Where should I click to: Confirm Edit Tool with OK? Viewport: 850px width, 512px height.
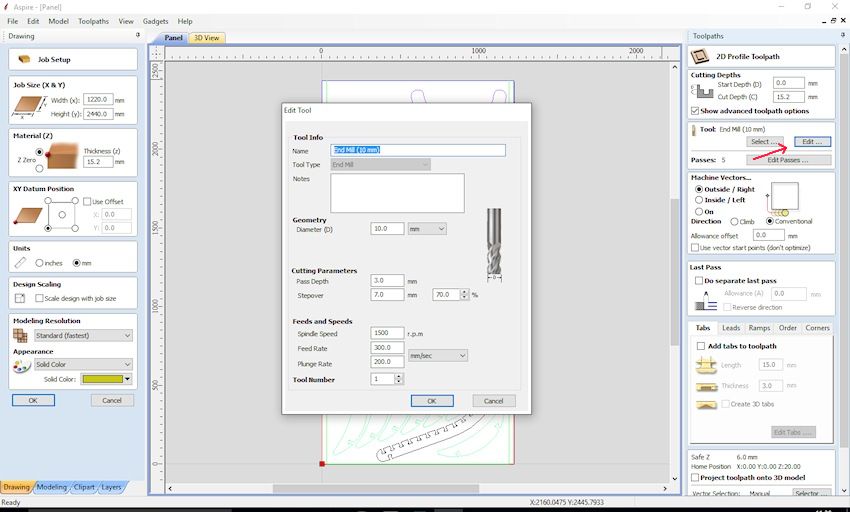(432, 401)
